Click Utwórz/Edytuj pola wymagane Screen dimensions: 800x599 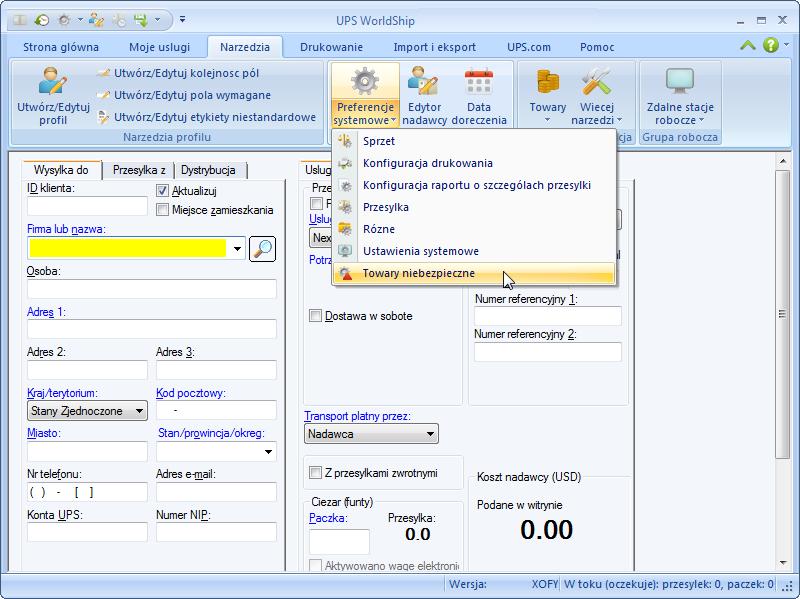point(184,95)
